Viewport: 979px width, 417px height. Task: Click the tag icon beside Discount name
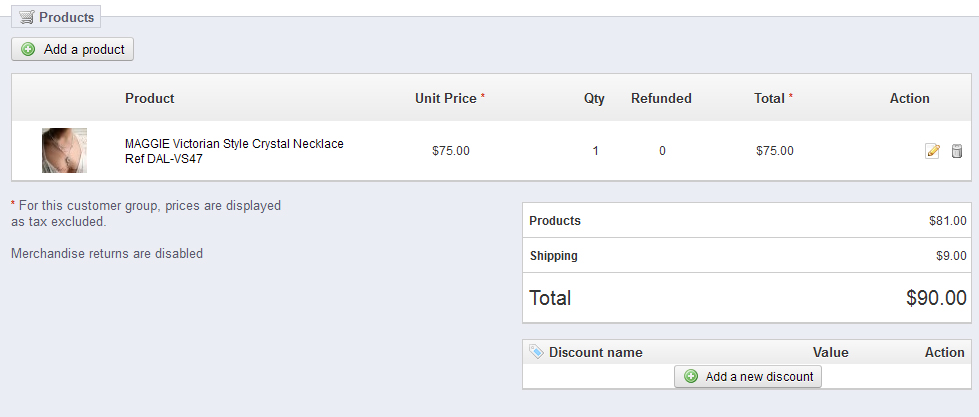tap(536, 352)
